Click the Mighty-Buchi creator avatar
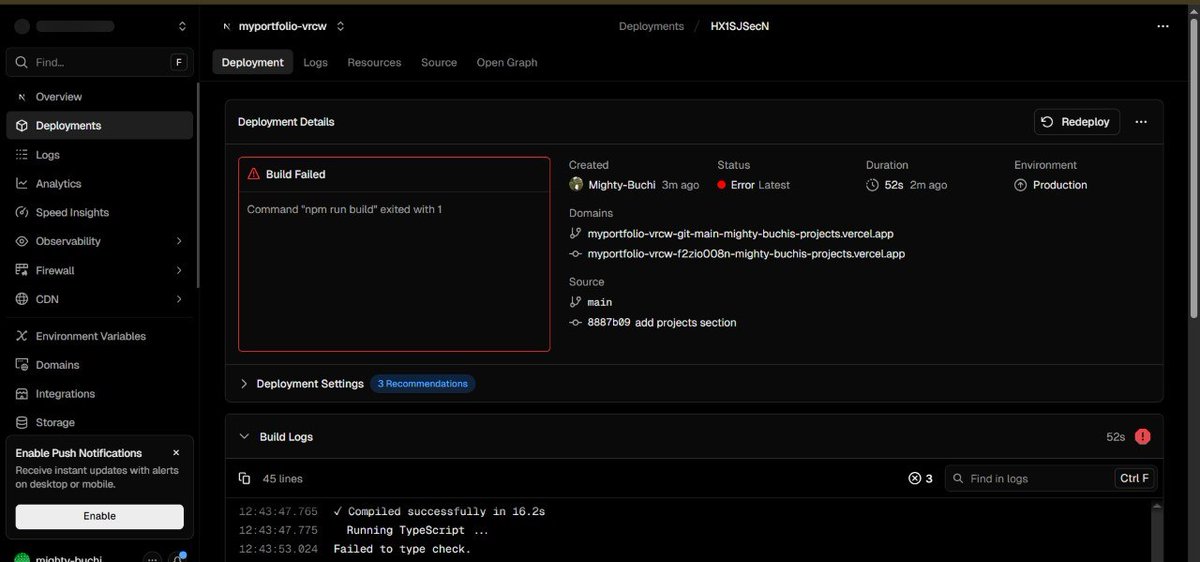The height and width of the screenshot is (562, 1200). point(576,184)
